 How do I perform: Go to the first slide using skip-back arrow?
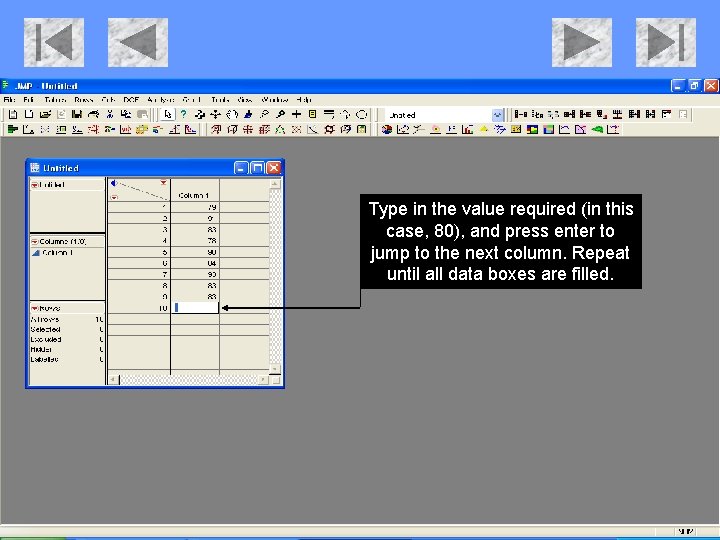pos(54,42)
